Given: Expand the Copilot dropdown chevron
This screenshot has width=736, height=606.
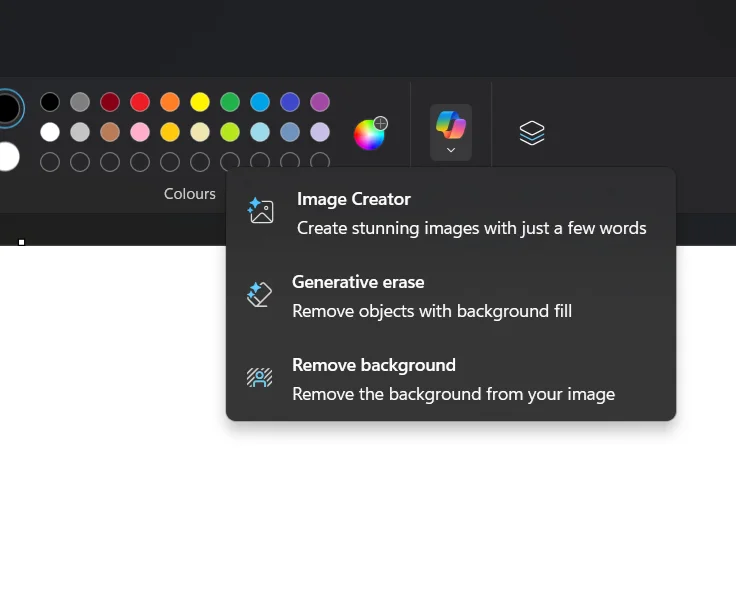Looking at the screenshot, I should pos(451,150).
